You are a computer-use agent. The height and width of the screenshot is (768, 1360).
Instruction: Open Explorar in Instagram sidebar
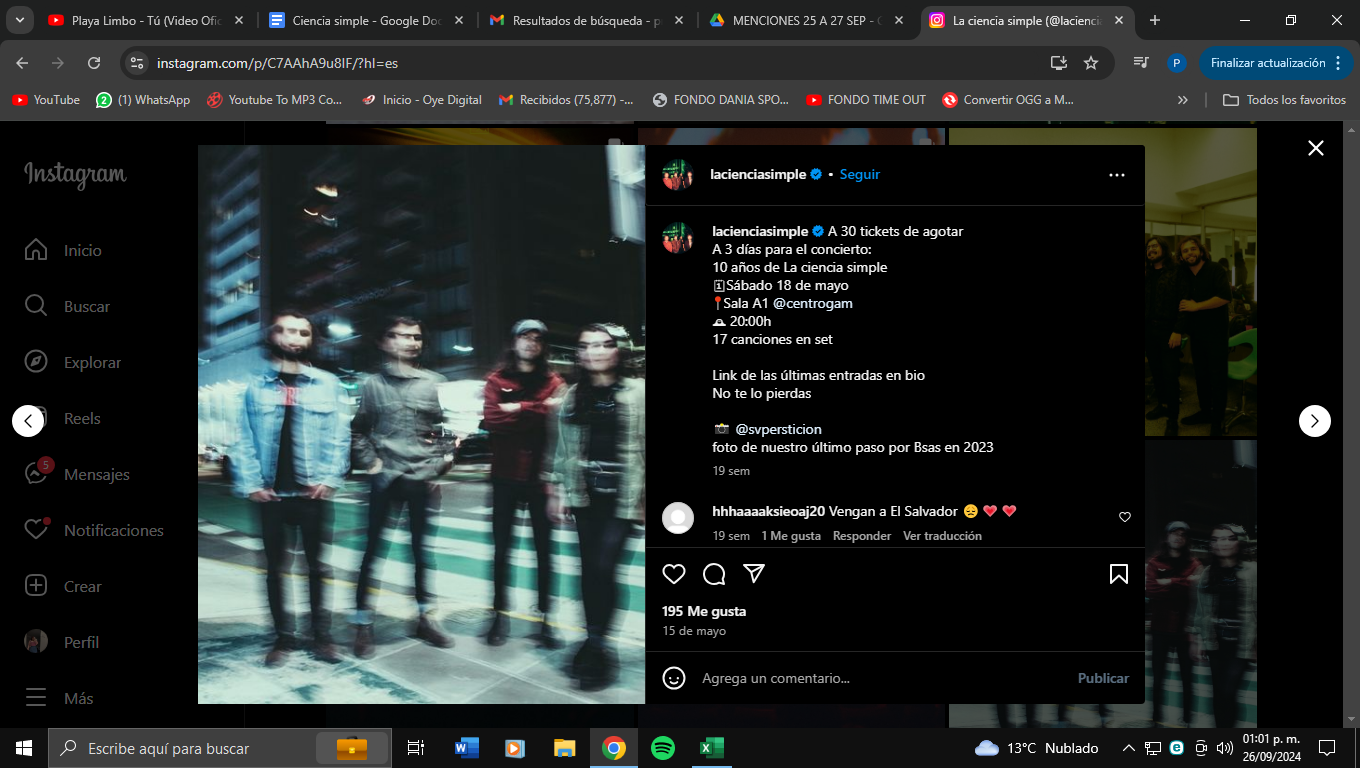pyautogui.click(x=73, y=362)
